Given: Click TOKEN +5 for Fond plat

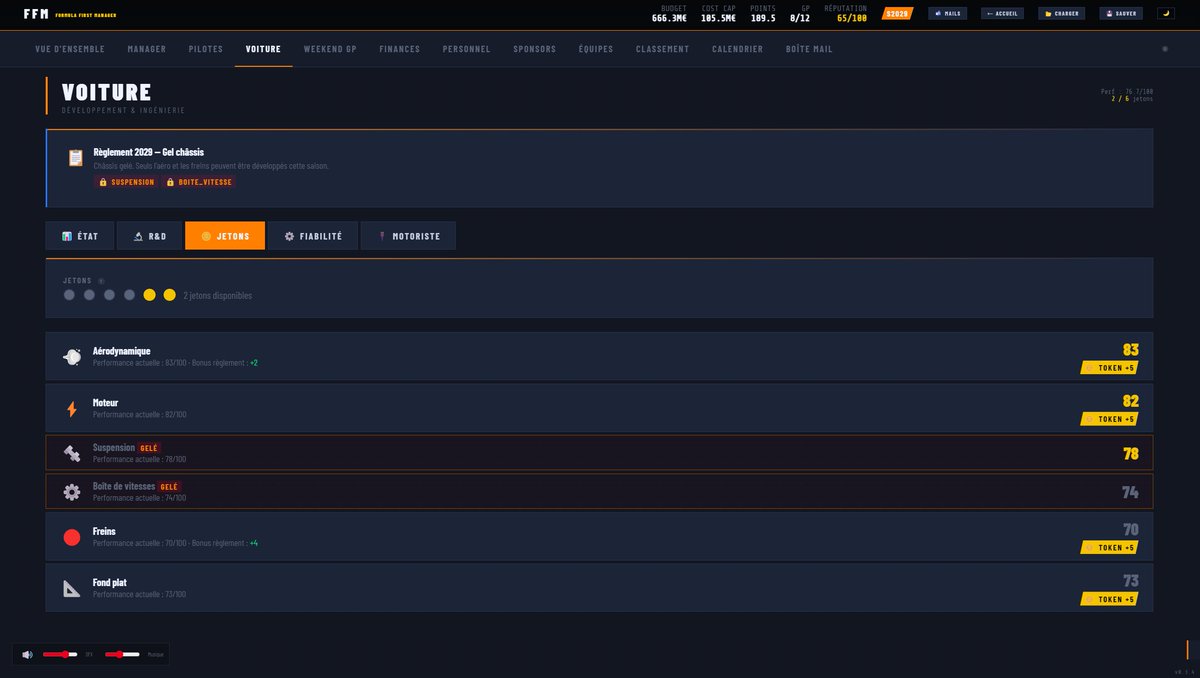Looking at the screenshot, I should [x=1111, y=599].
